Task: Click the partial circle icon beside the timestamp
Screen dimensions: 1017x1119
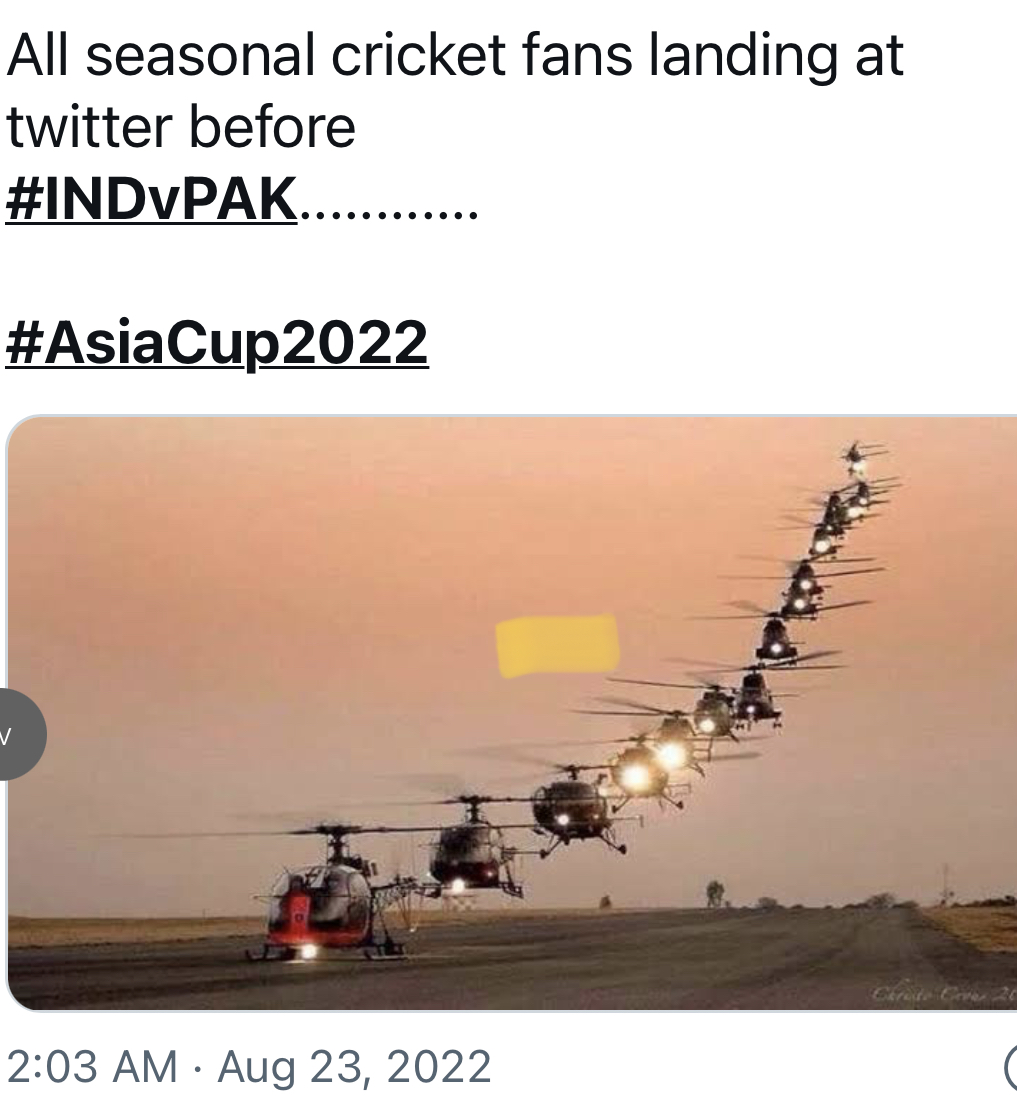Action: click(x=1010, y=1068)
